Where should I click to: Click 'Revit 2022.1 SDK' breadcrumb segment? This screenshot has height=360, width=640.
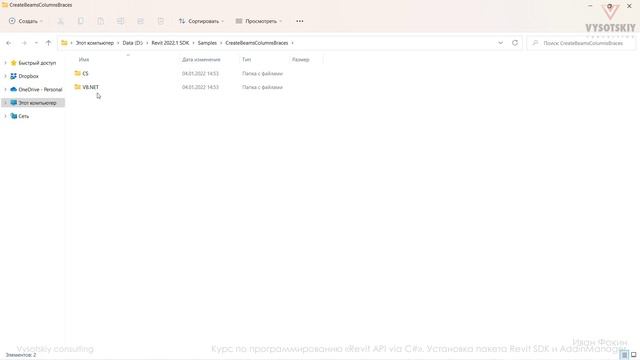(170, 43)
